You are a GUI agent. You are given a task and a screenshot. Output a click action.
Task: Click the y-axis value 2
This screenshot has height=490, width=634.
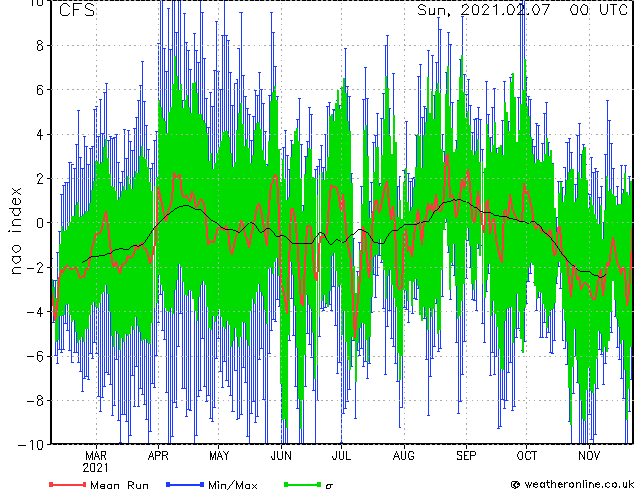pos(40,179)
